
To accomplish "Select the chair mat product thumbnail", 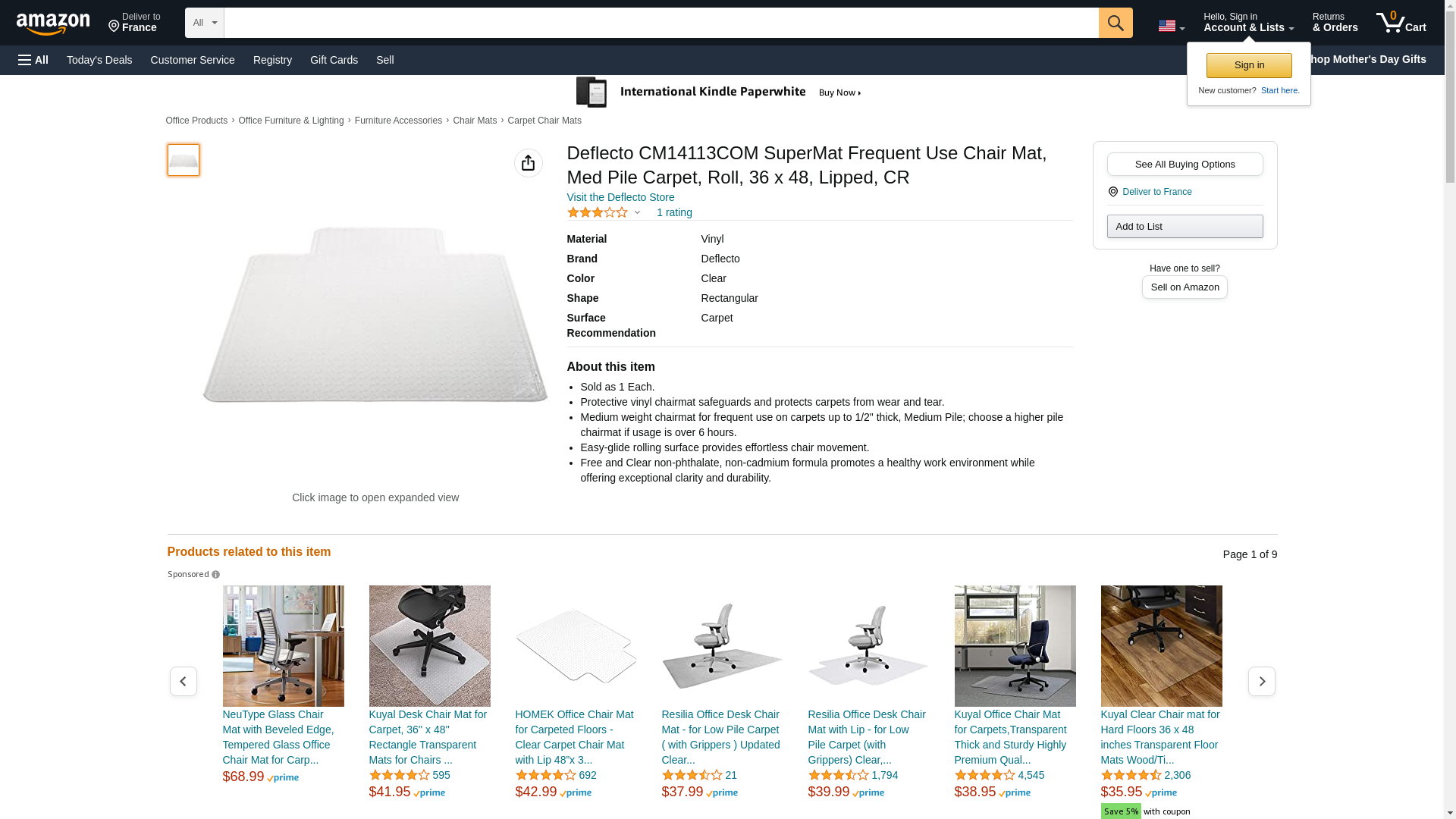I will click(184, 160).
